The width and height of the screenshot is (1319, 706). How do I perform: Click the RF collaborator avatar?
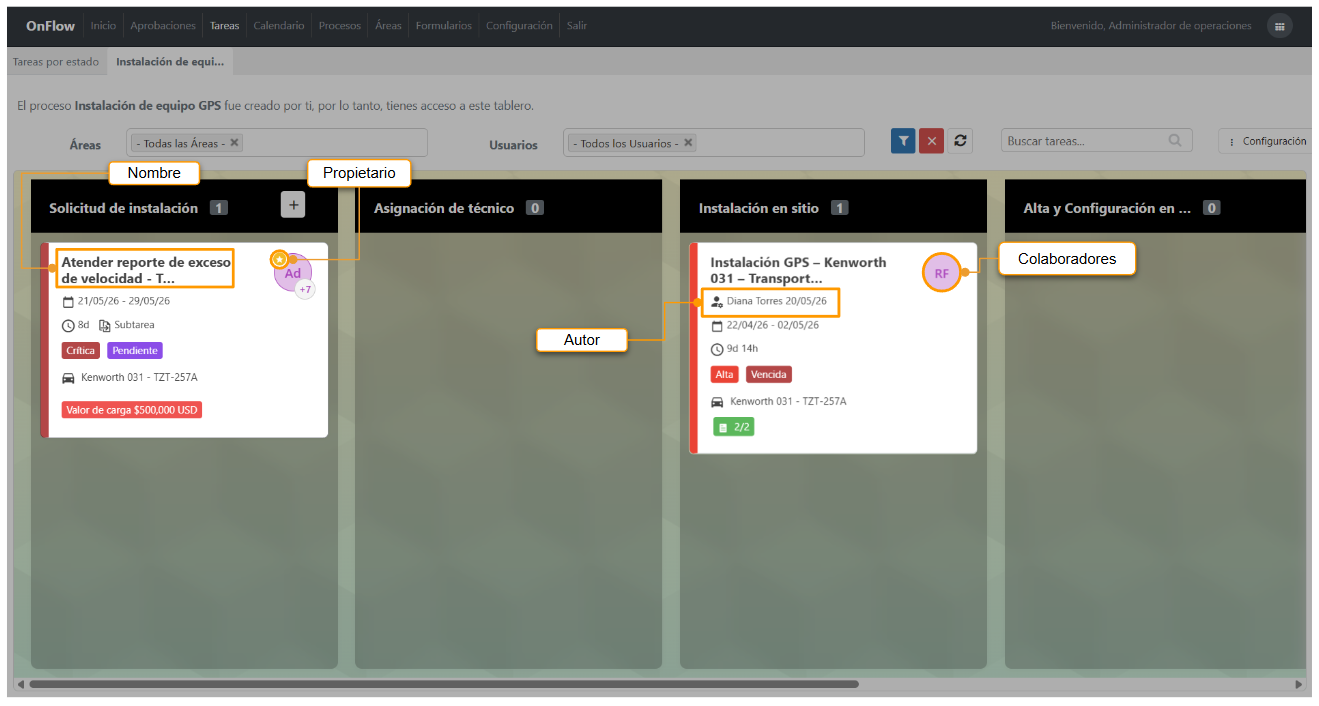pyautogui.click(x=941, y=273)
